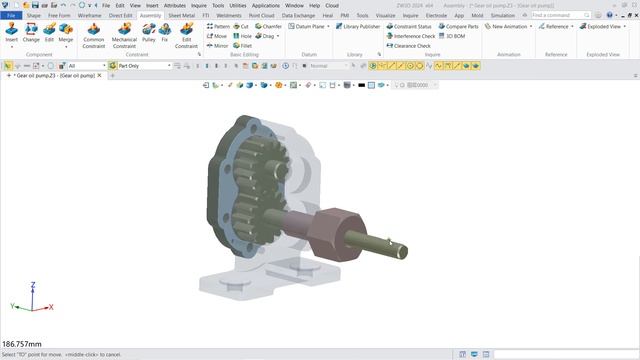Click the Edit component icon

coord(49,29)
